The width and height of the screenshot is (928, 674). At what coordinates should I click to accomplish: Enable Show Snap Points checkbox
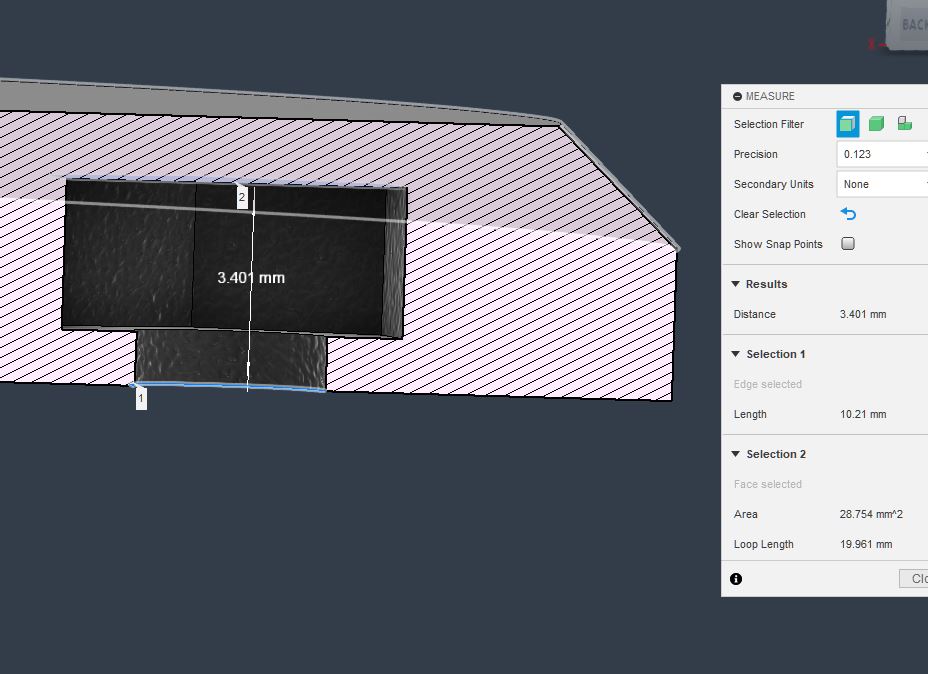point(848,244)
